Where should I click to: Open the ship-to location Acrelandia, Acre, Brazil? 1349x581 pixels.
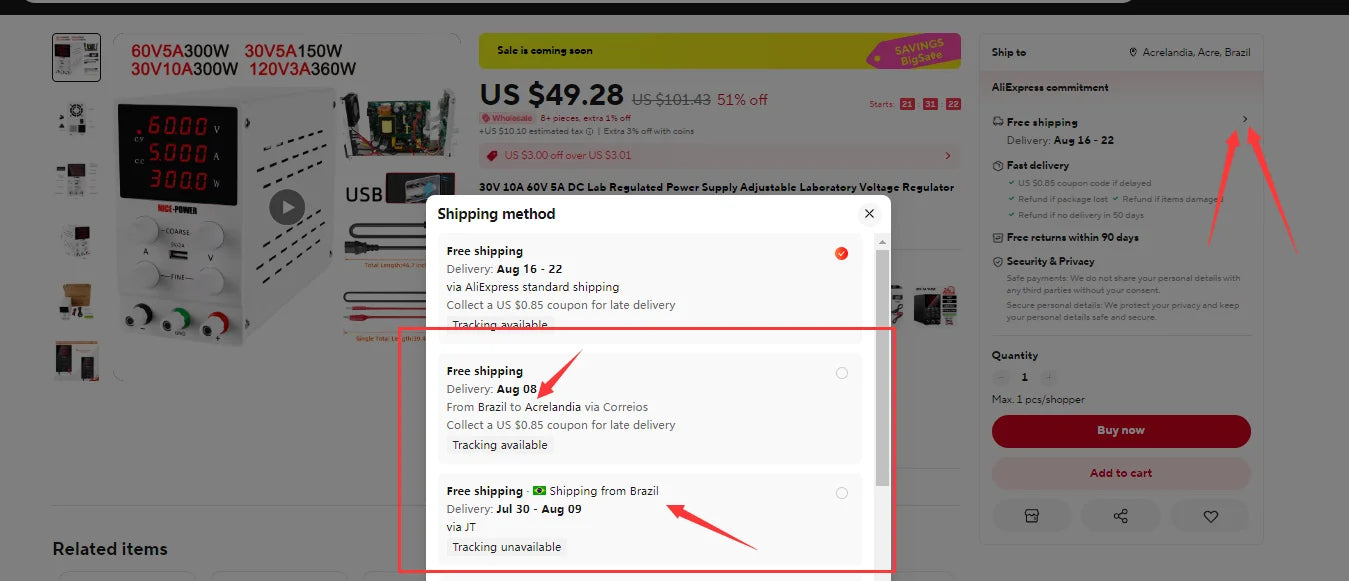(1196, 52)
